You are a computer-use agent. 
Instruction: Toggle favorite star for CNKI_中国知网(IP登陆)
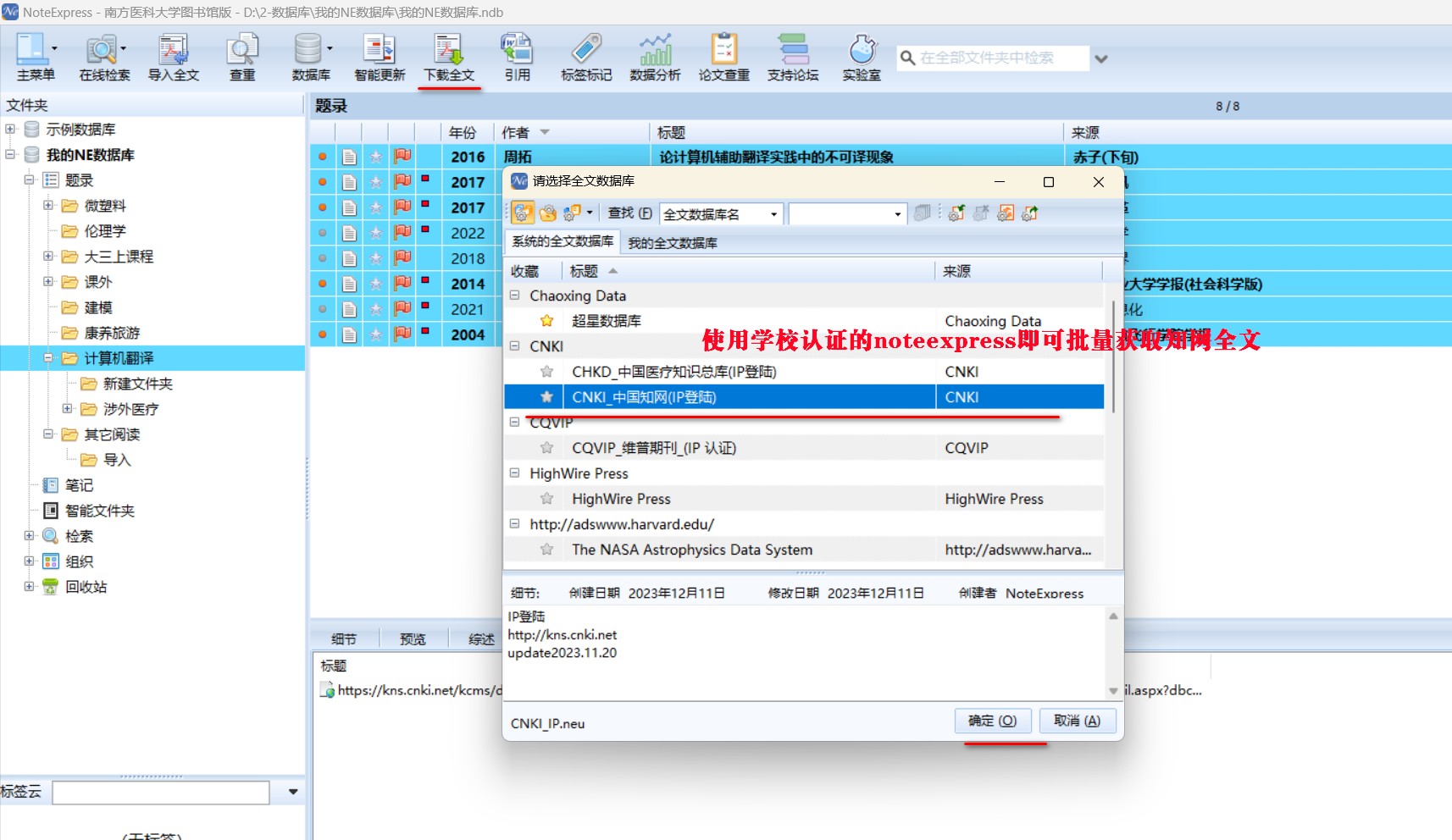(547, 397)
